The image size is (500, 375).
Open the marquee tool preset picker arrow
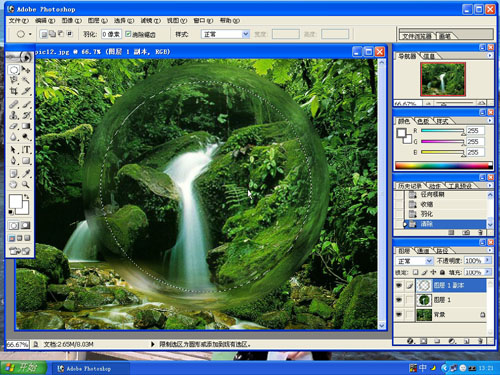(x=30, y=34)
